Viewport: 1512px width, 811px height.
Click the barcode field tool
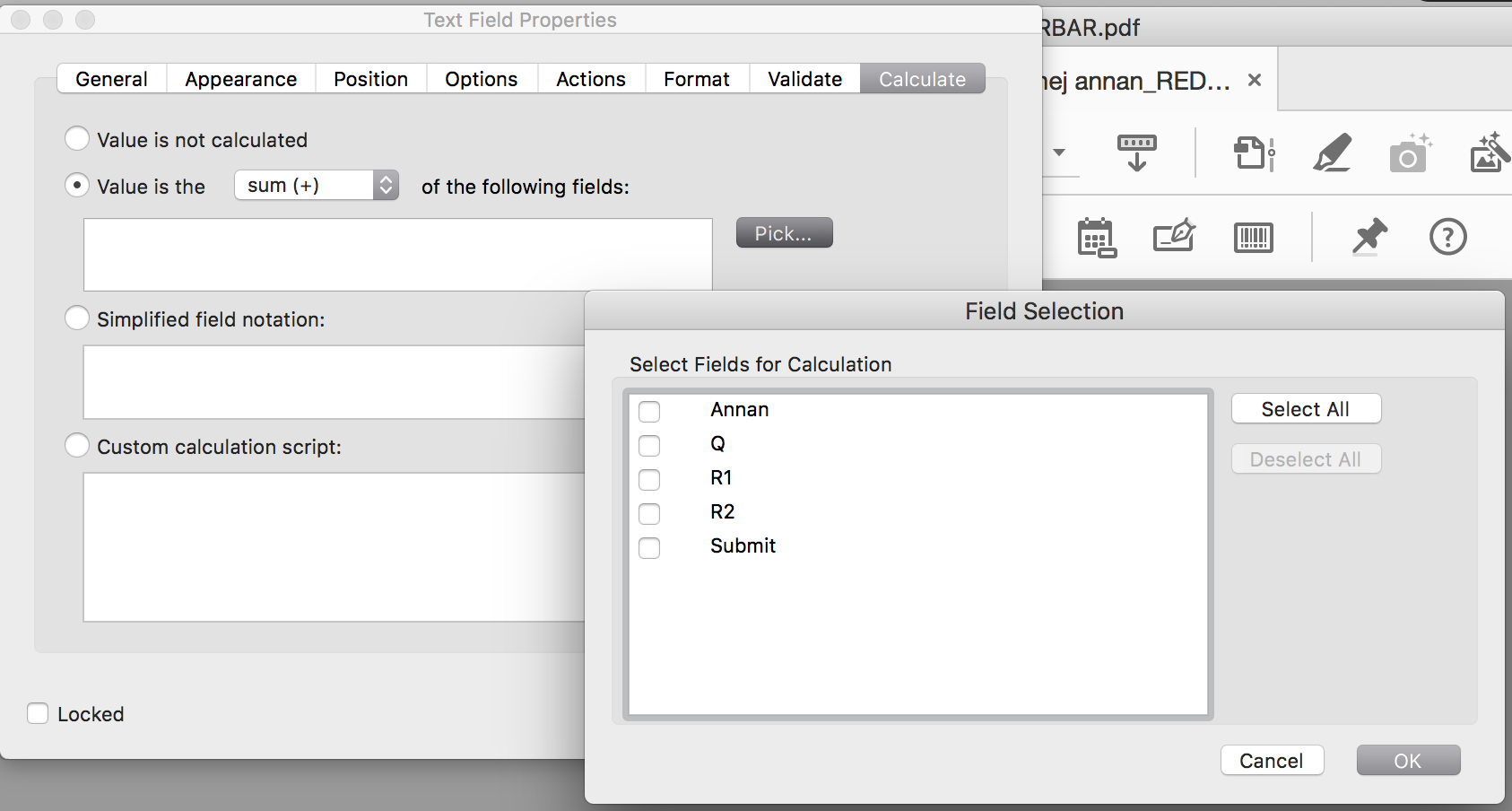pos(1254,237)
